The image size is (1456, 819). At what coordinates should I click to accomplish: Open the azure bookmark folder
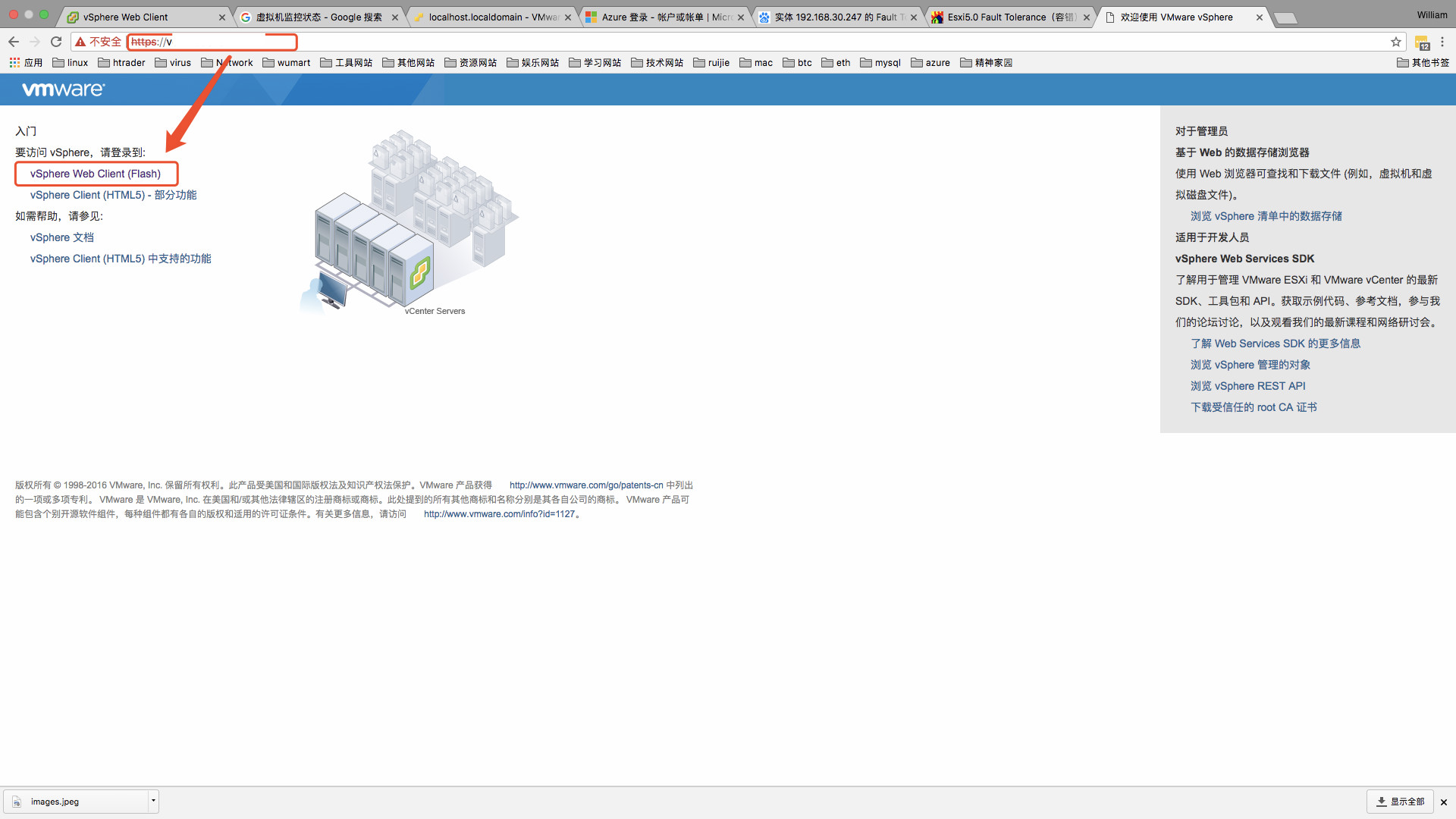(x=930, y=63)
